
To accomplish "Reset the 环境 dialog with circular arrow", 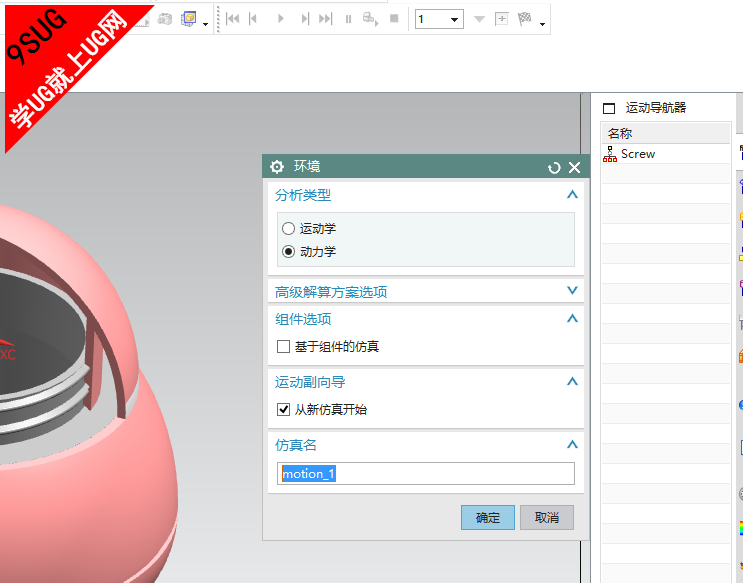I will [554, 168].
